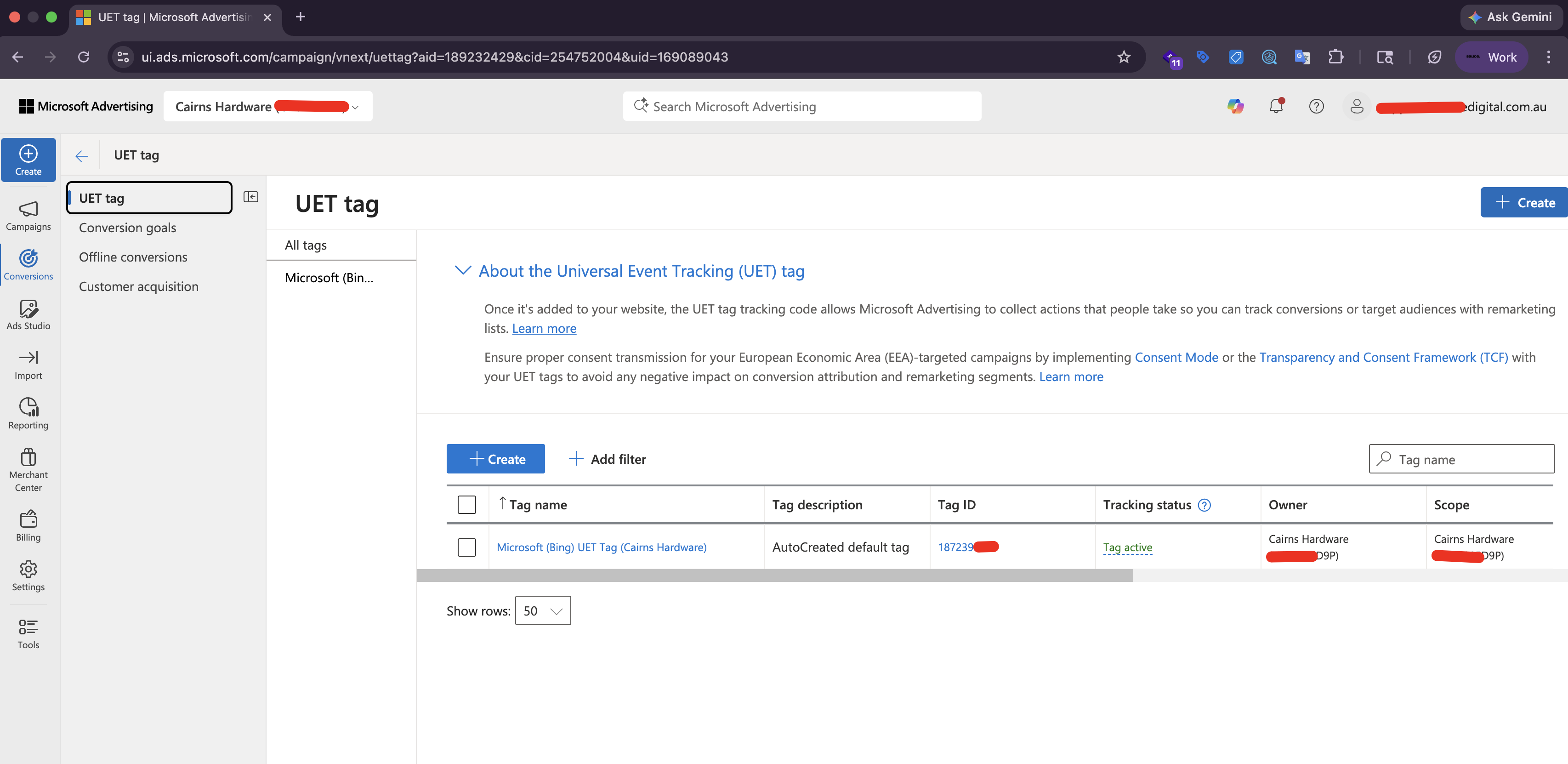Open notifications bell
This screenshot has width=1568, height=764.
click(x=1276, y=107)
